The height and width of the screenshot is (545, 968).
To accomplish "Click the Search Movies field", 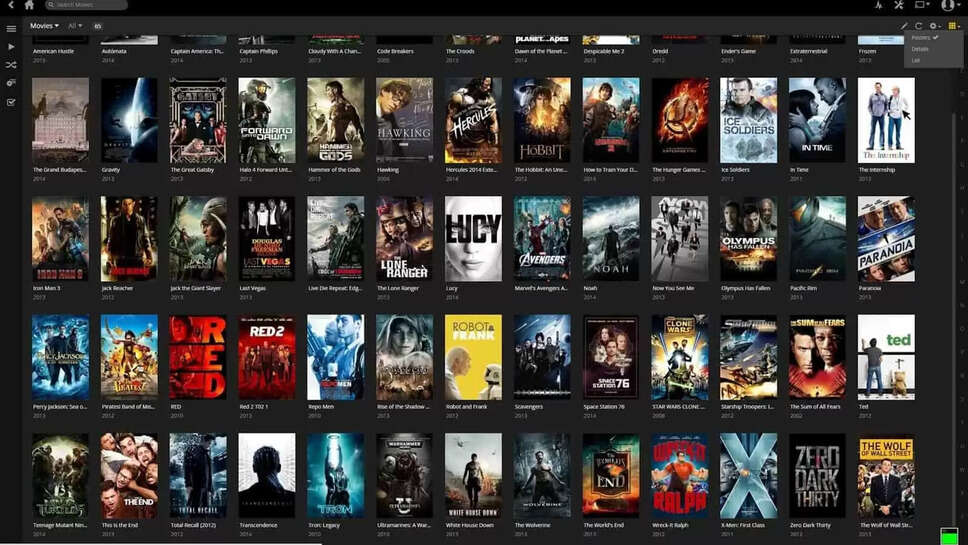I will click(x=86, y=5).
